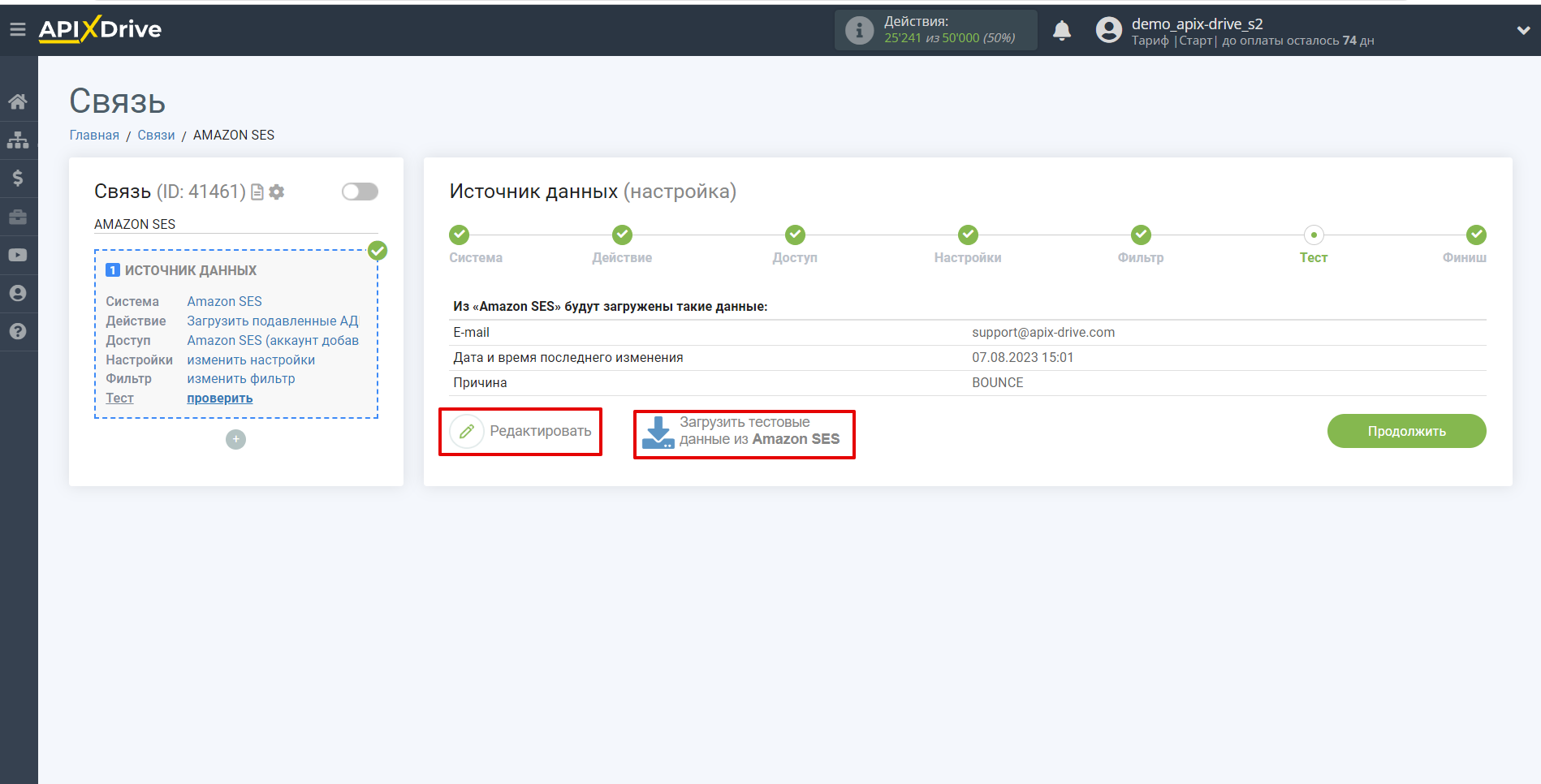The image size is (1541, 784).
Task: Click the Причина row label
Action: coord(480,382)
